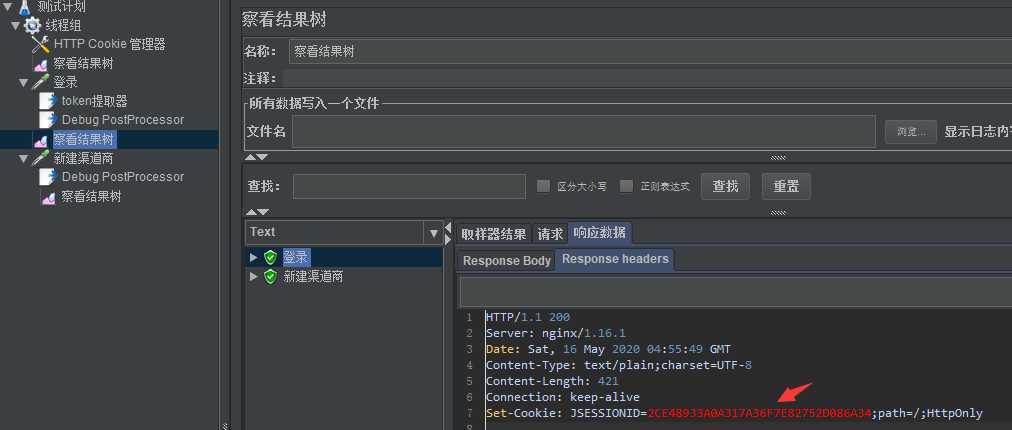Click the 新建渠道商 sampler pipette icon
Screen dimensions: 1012x430
[x=40, y=158]
